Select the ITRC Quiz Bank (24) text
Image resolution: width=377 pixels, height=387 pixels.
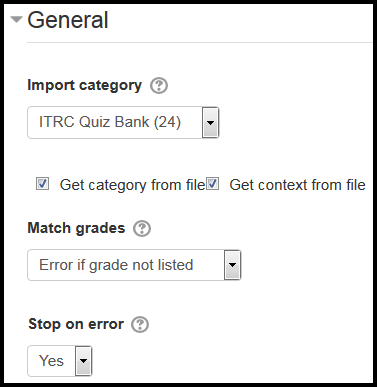(x=110, y=122)
